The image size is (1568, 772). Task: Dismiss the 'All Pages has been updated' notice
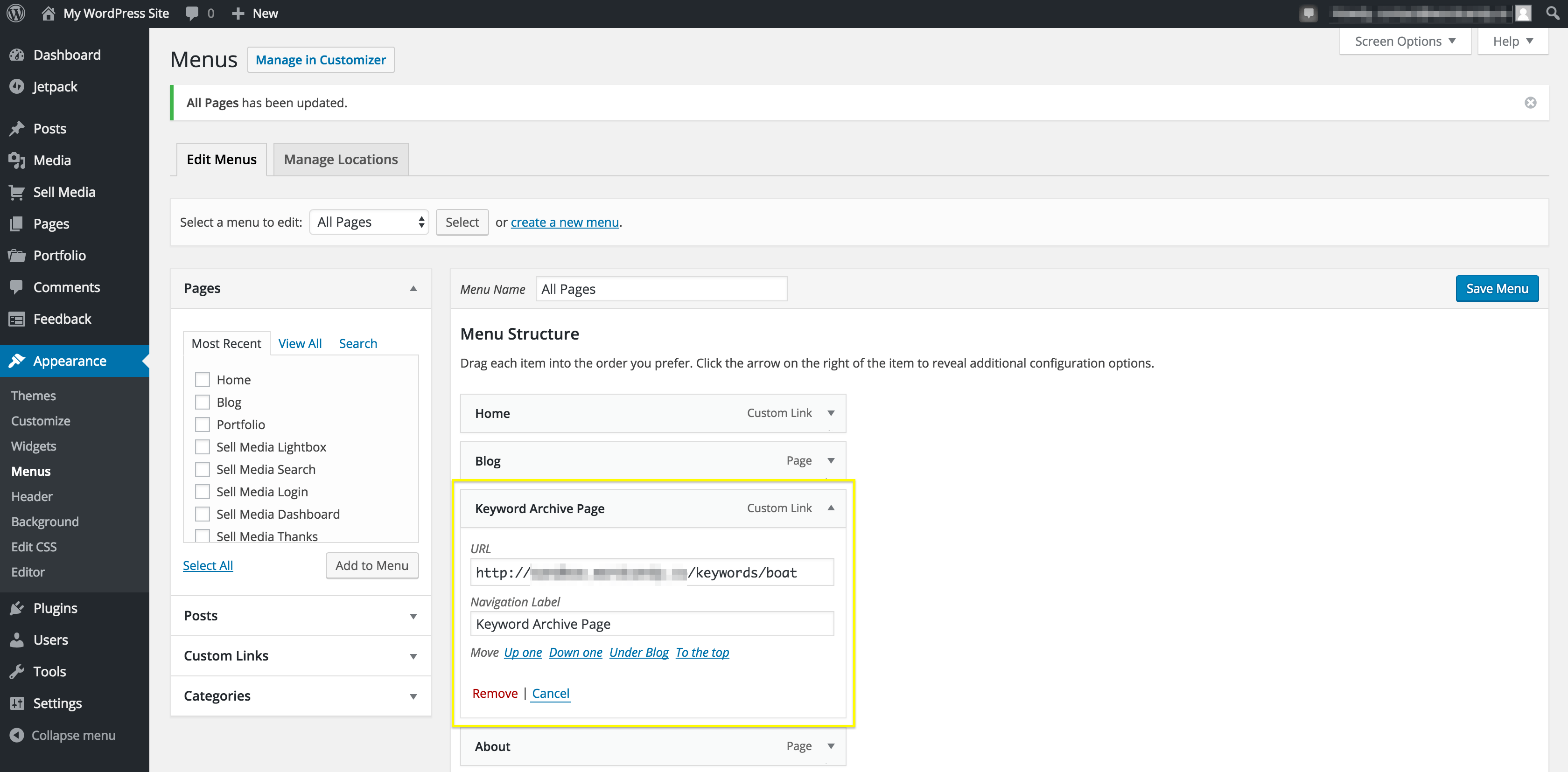coord(1530,103)
